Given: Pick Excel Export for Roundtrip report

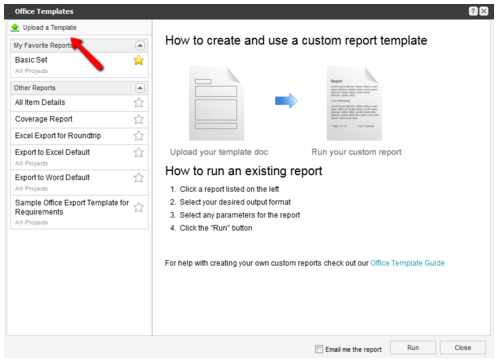Looking at the screenshot, I should pyautogui.click(x=79, y=136).
